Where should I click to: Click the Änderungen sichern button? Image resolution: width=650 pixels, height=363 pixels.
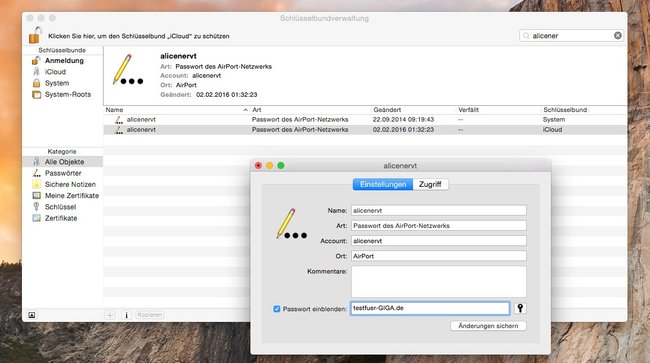488,326
